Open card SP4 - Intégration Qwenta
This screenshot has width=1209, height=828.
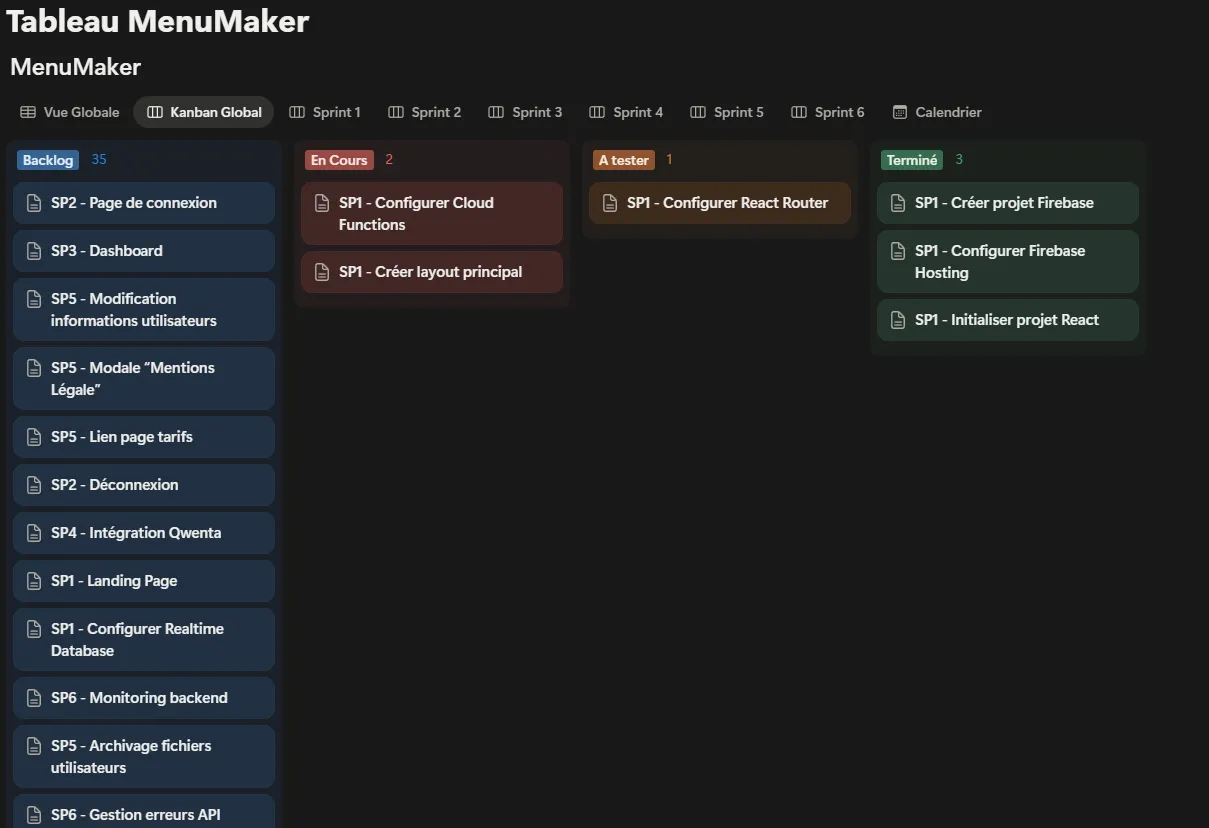[x=144, y=533]
